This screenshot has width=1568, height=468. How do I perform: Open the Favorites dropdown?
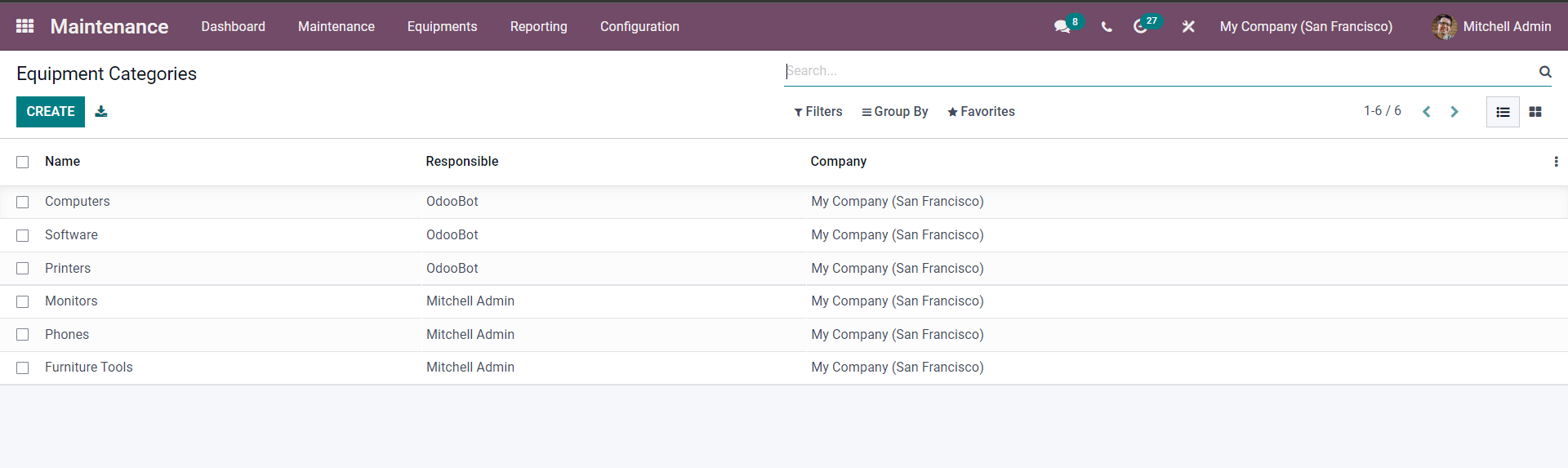point(981,112)
